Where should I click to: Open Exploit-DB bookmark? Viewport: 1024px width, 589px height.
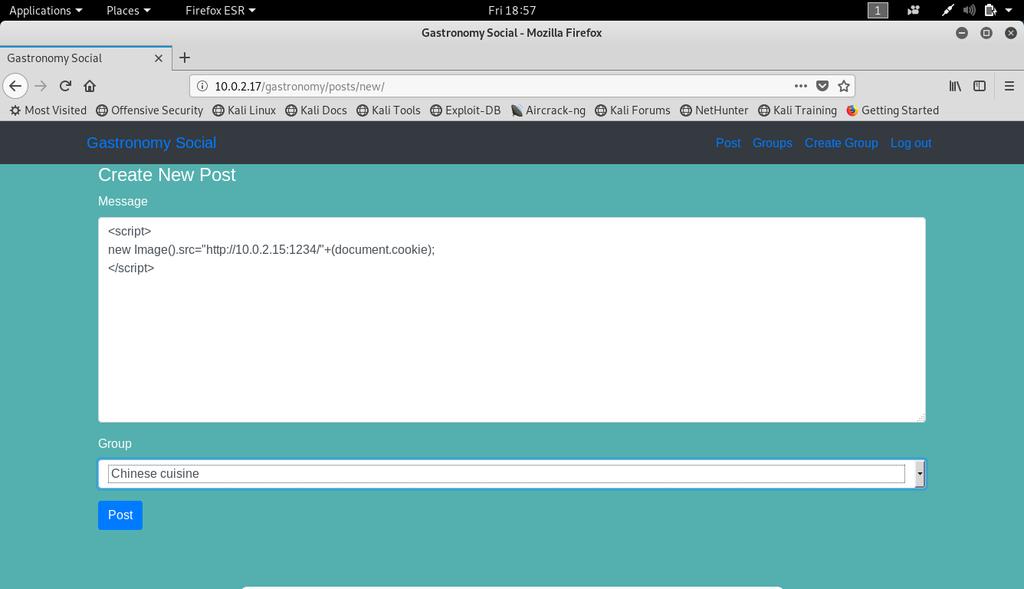(466, 110)
